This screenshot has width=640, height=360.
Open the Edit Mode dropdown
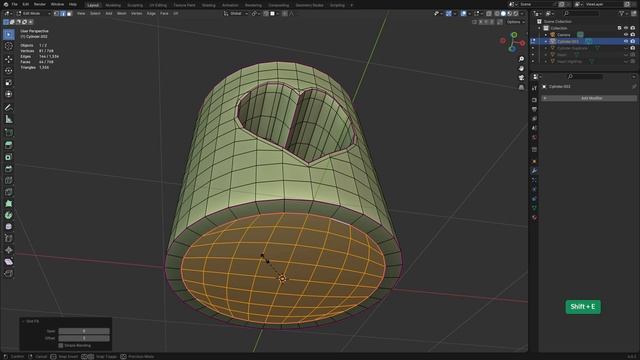33,13
